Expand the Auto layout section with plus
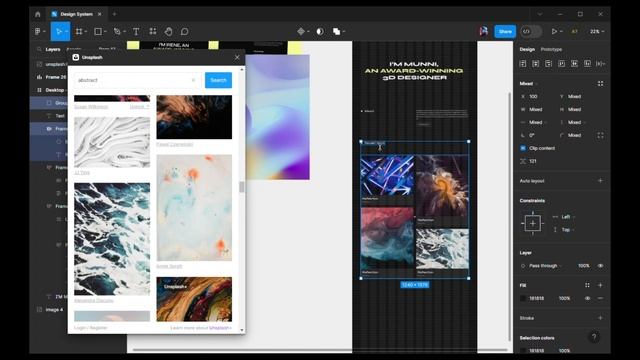 pyautogui.click(x=600, y=181)
